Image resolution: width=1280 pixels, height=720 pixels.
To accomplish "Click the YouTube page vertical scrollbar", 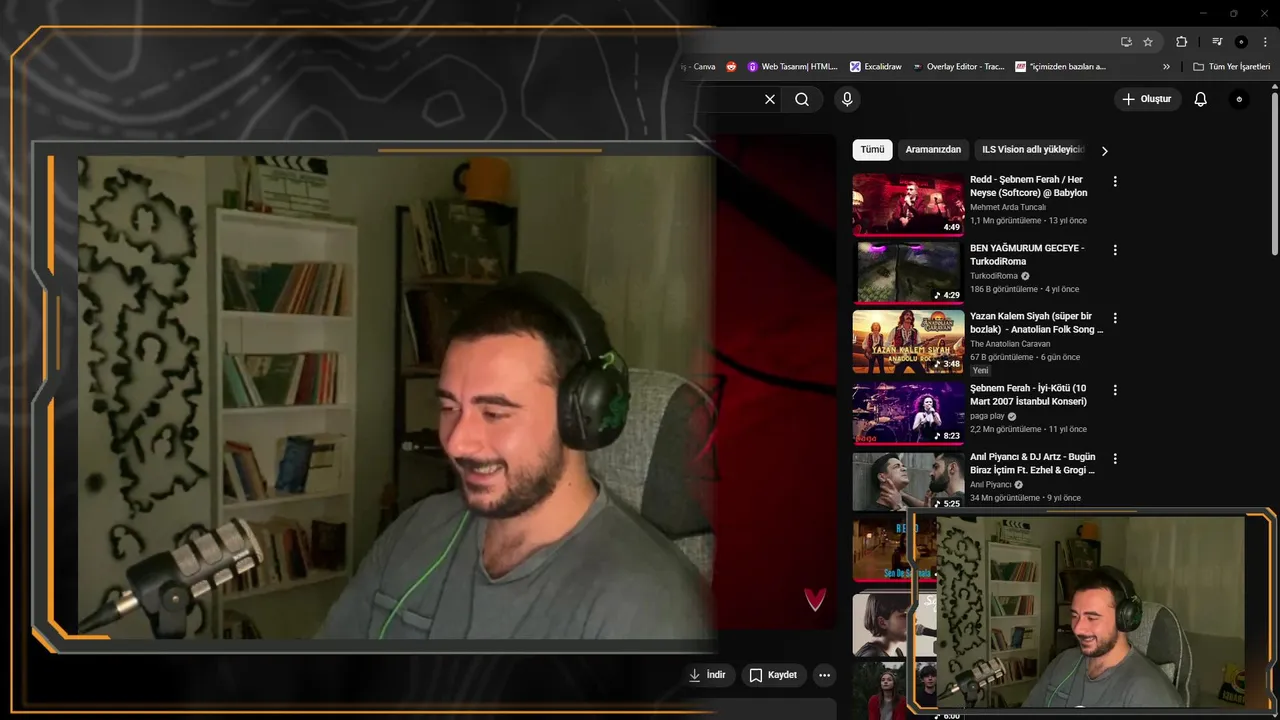I will click(x=1274, y=175).
